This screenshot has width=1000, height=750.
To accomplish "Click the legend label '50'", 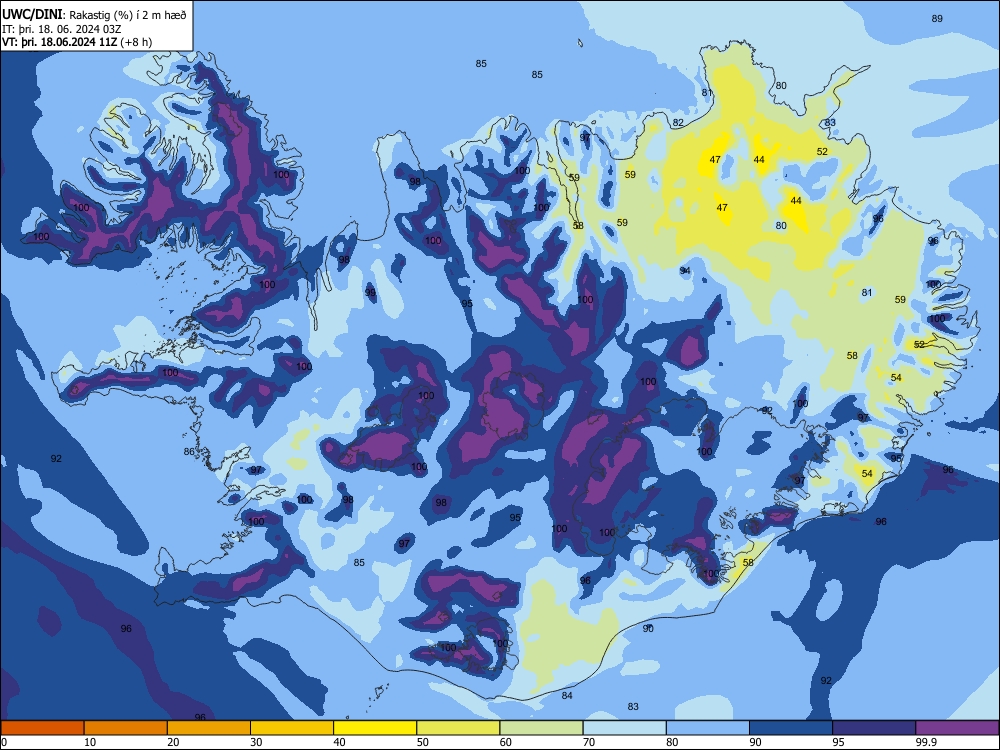I will click(x=423, y=742).
